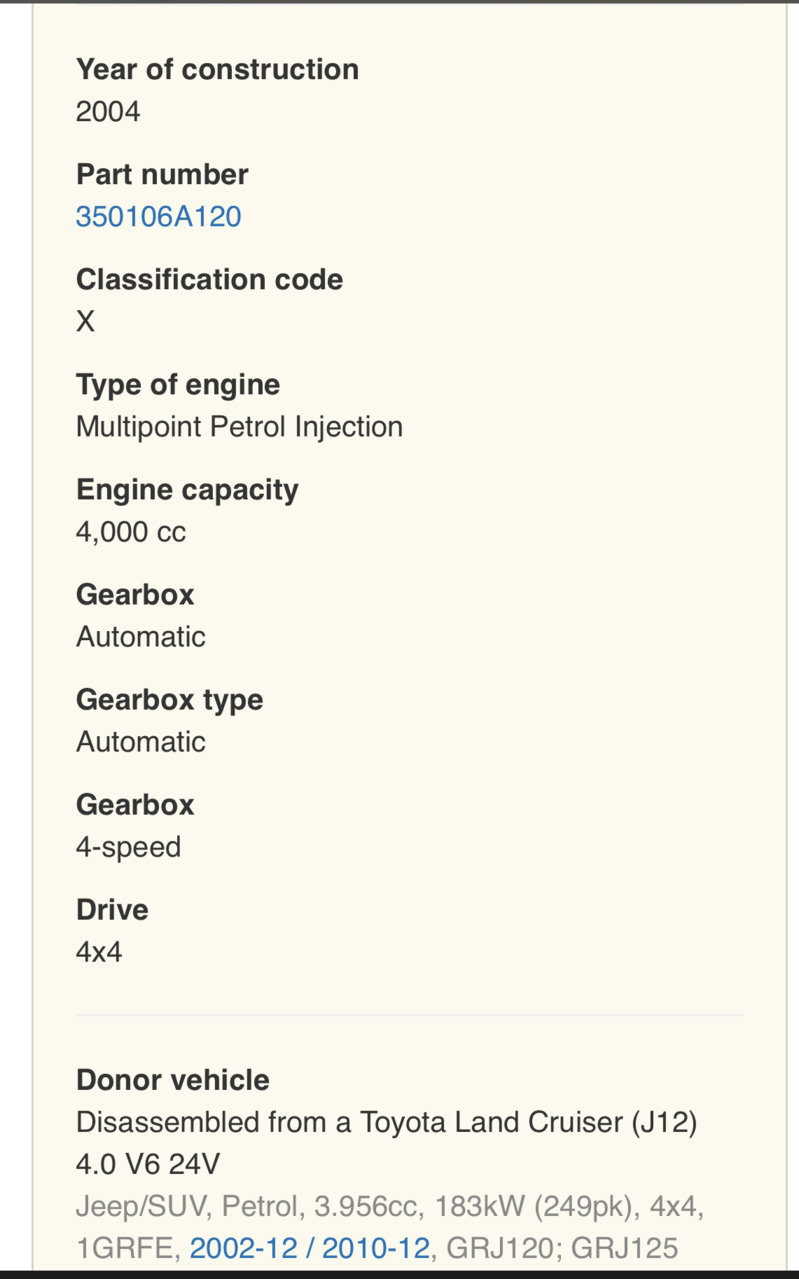Select the classification code value X

pyautogui.click(x=85, y=321)
